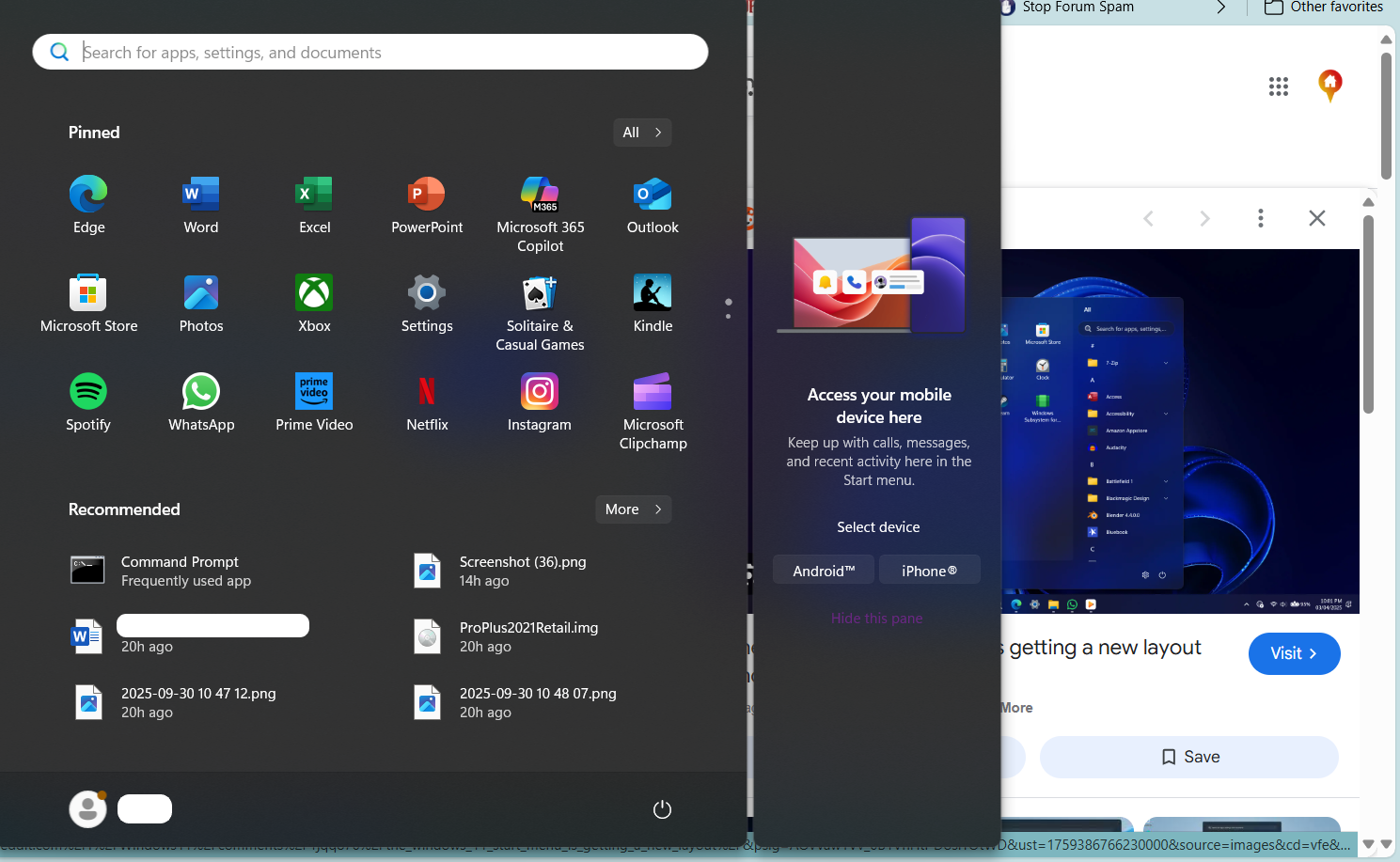Expand the Stop Forum Spam bookmark chevron

[x=1220, y=8]
